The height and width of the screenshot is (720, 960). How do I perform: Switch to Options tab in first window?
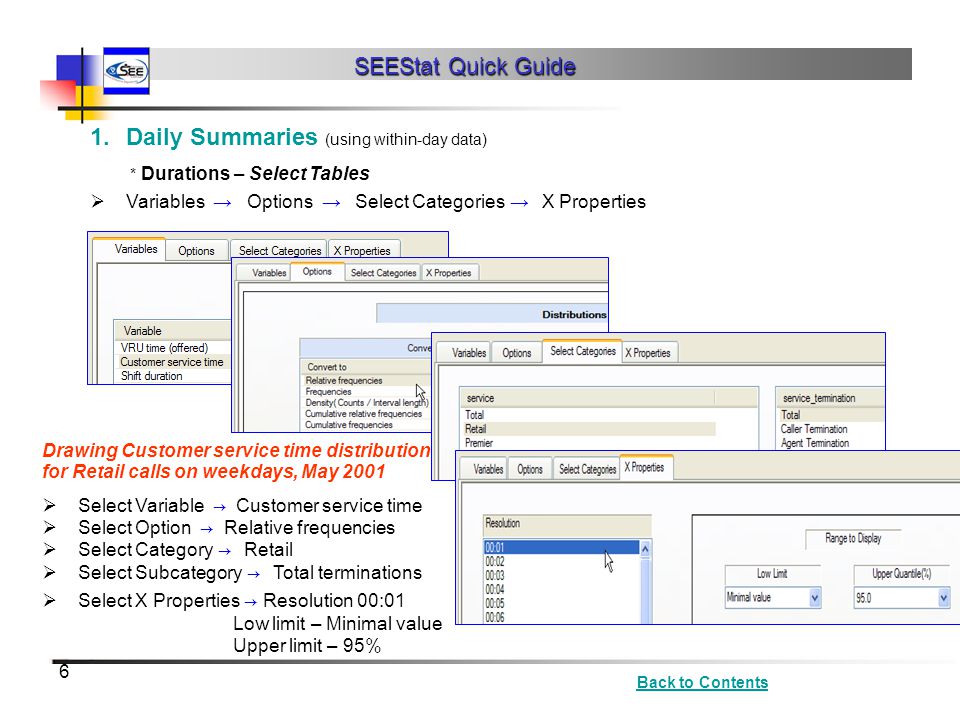[196, 250]
